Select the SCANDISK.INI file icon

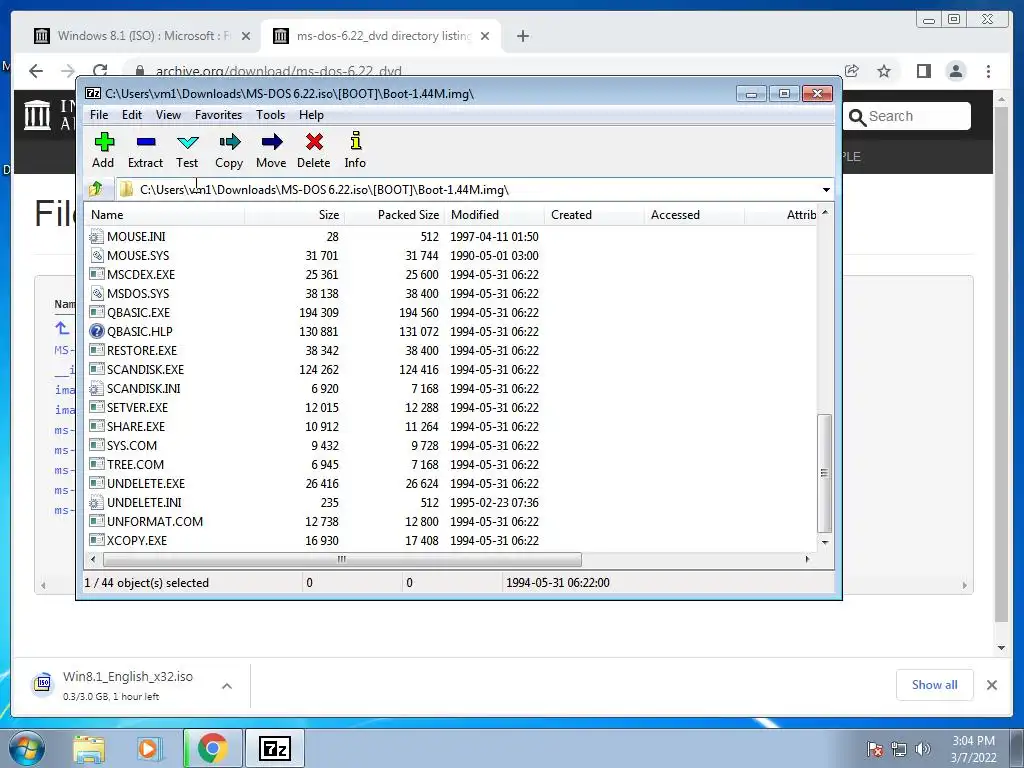pos(97,389)
